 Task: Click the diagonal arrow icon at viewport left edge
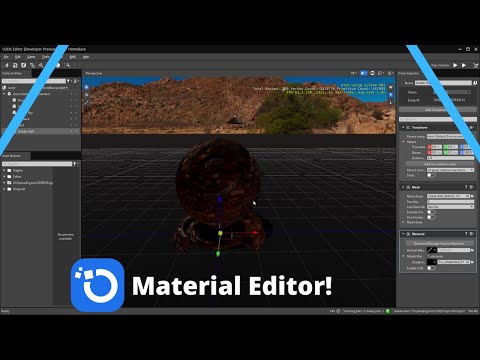pyautogui.click(x=86, y=102)
